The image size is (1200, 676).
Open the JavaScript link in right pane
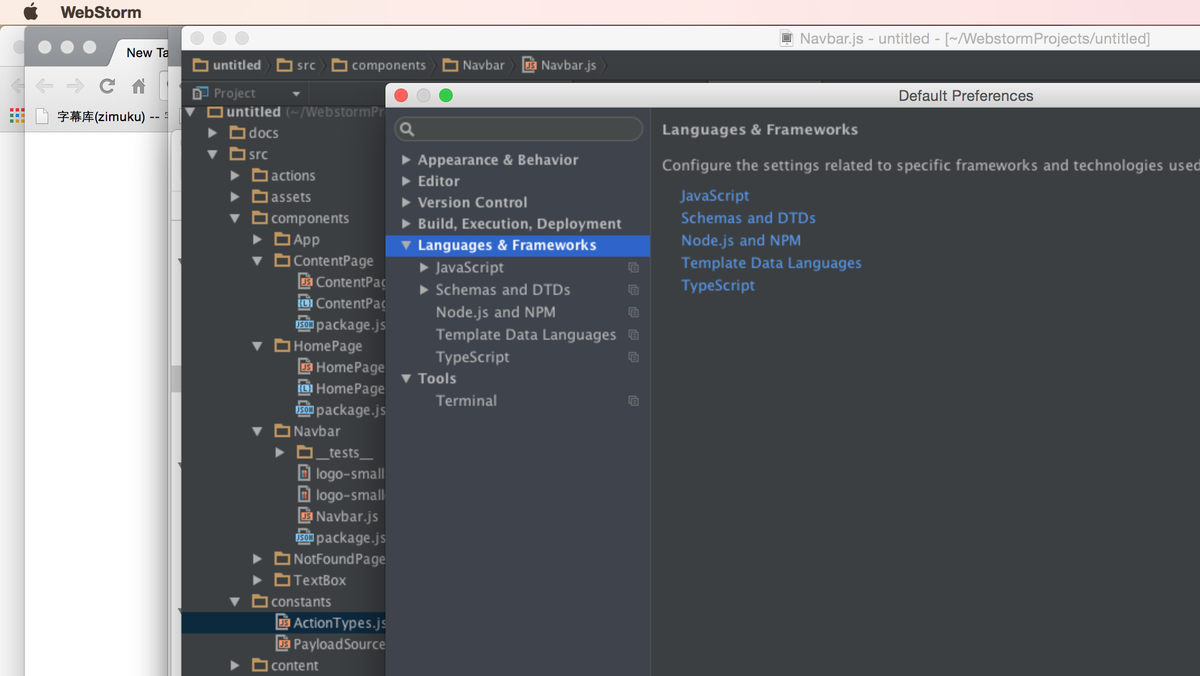coord(715,196)
